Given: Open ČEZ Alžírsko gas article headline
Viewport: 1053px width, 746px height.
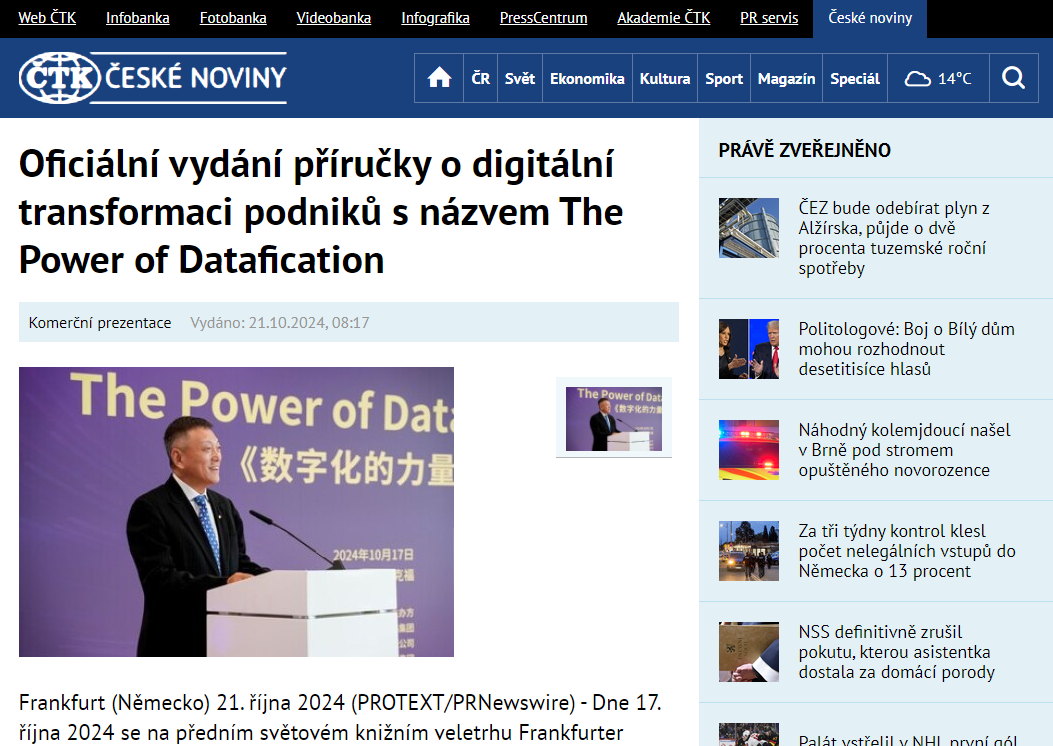Looking at the screenshot, I should pyautogui.click(x=893, y=238).
